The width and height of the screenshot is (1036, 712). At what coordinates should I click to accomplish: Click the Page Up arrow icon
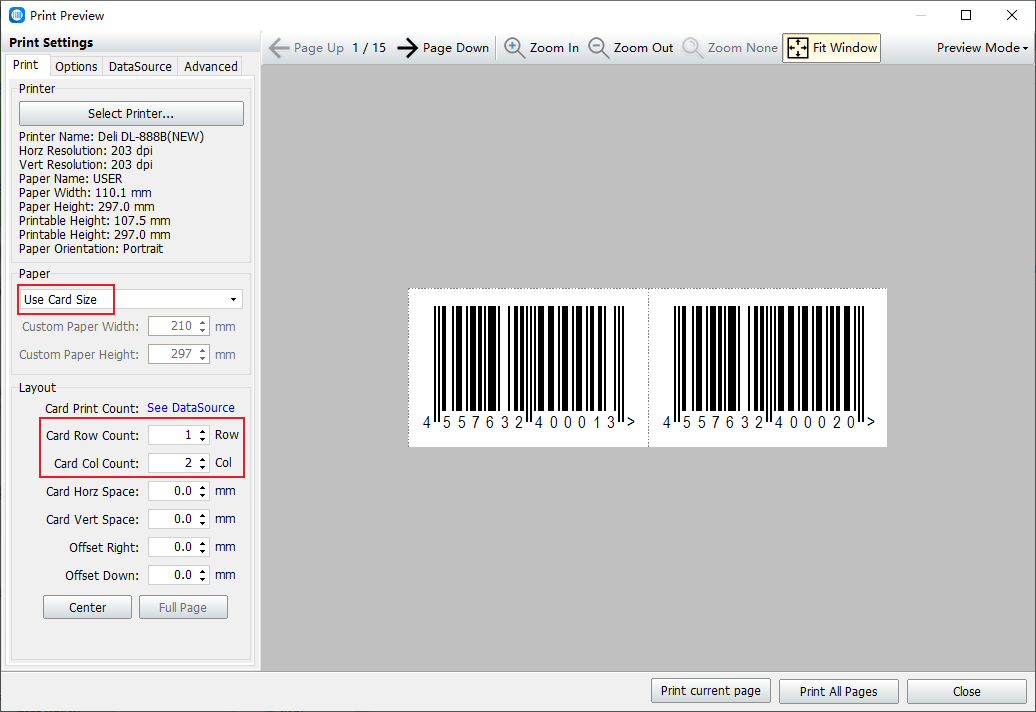coord(279,48)
